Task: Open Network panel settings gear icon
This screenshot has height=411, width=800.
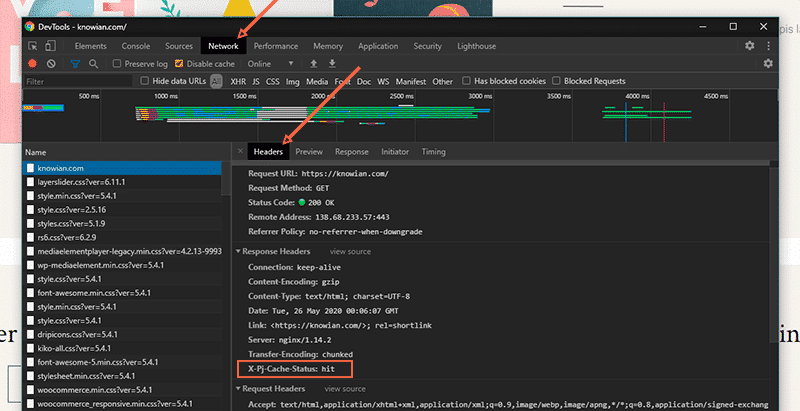Action: tap(768, 63)
